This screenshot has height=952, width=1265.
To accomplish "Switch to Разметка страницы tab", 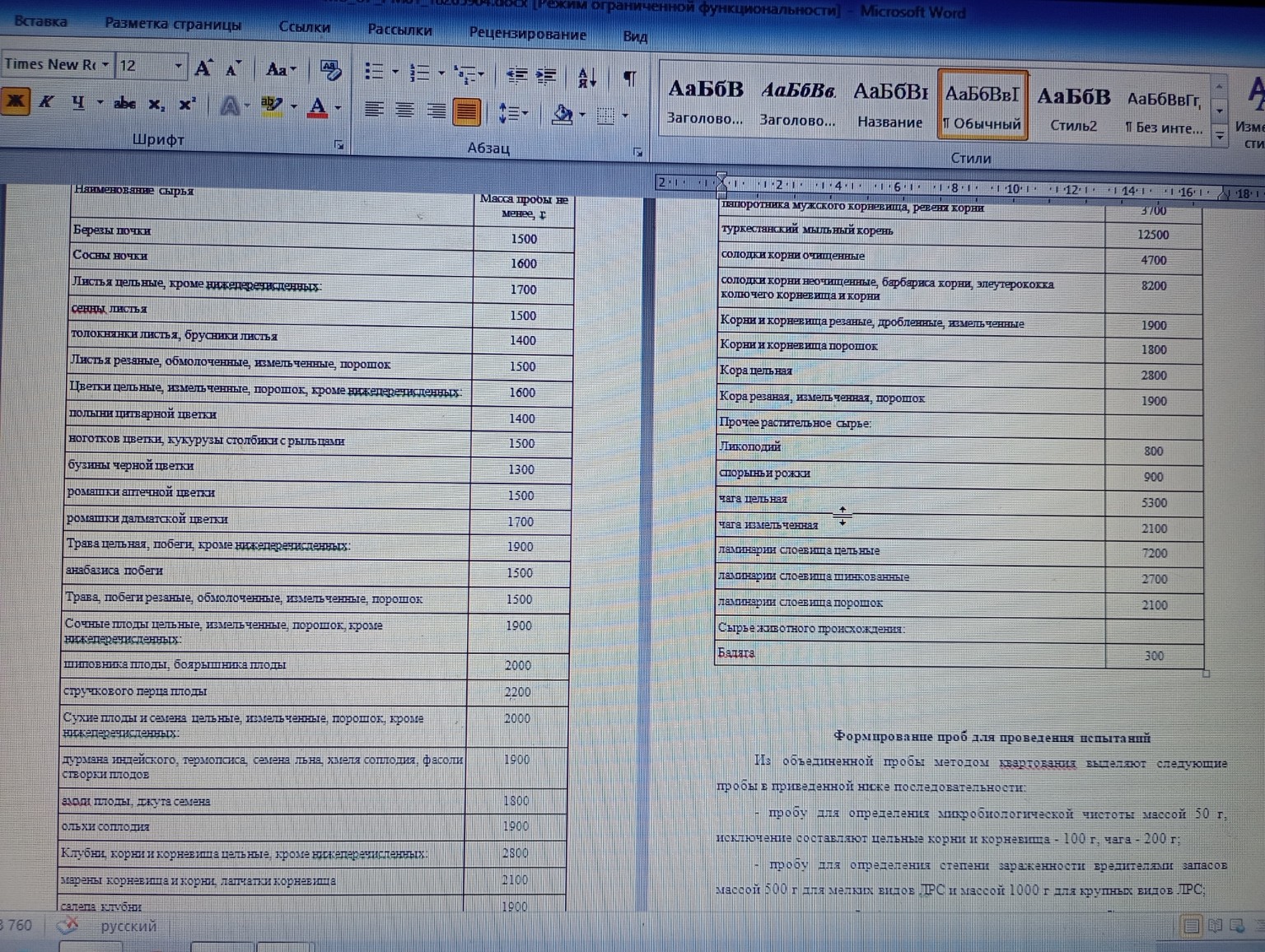I will pyautogui.click(x=173, y=24).
